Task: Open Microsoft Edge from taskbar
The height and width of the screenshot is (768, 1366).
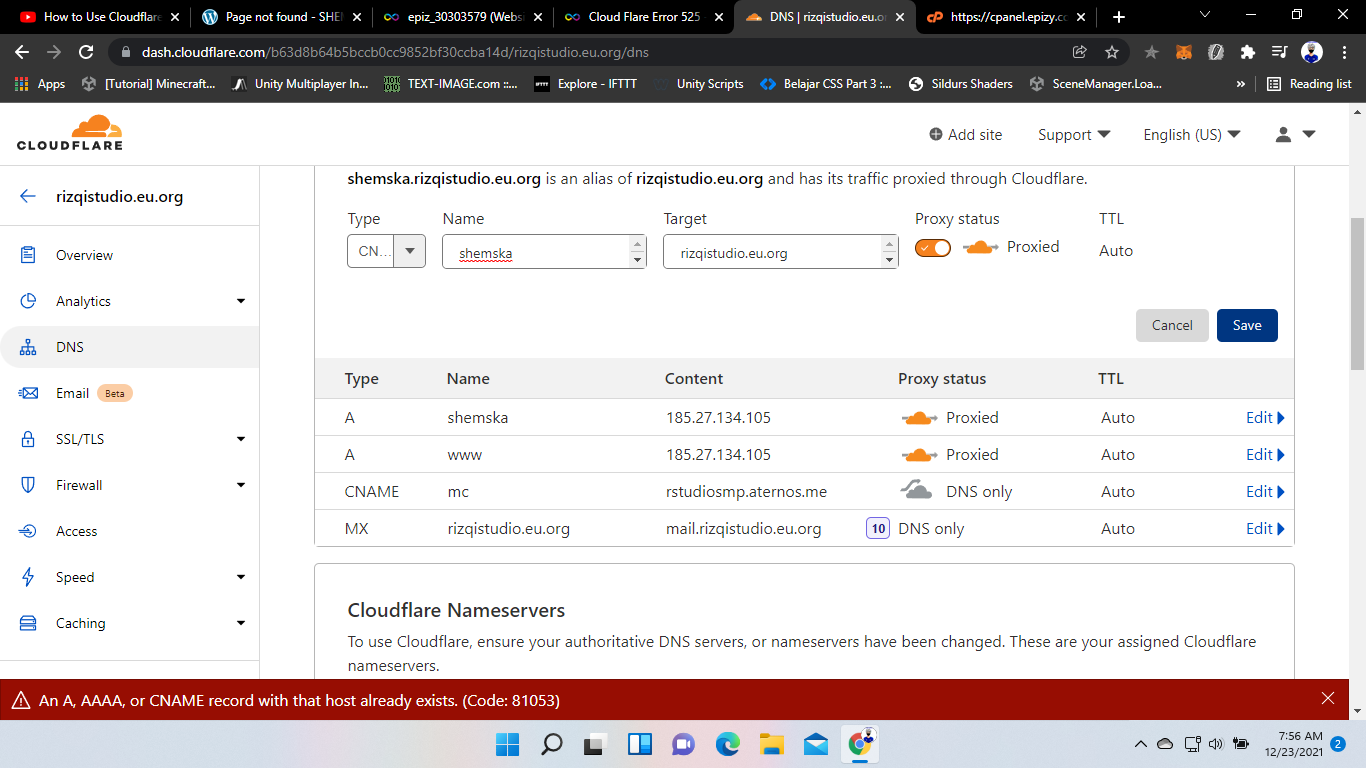Action: [727, 744]
